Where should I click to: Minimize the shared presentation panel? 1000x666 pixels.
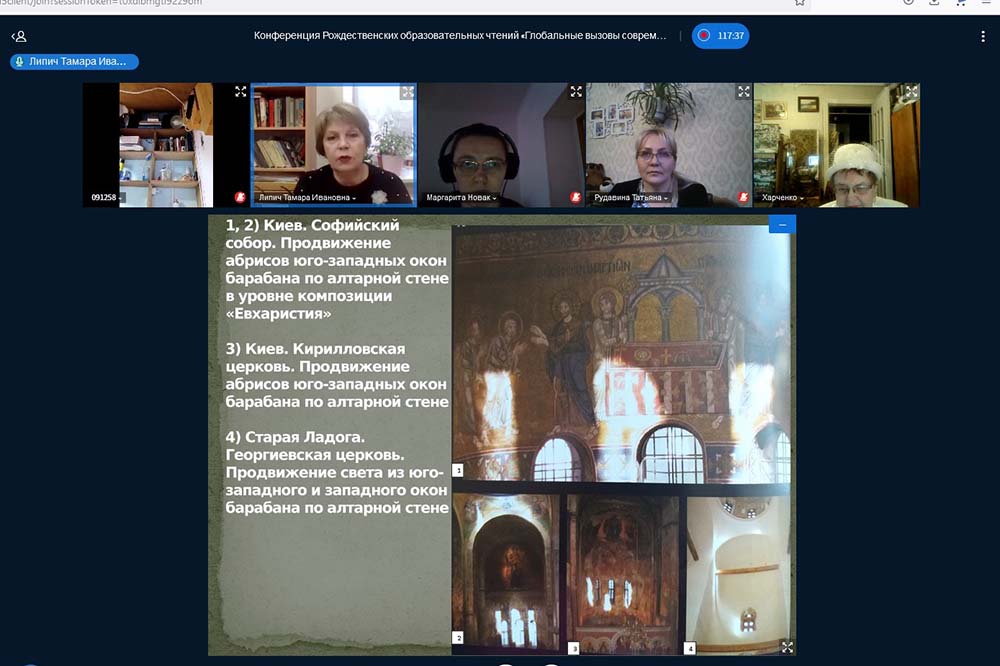click(x=782, y=225)
